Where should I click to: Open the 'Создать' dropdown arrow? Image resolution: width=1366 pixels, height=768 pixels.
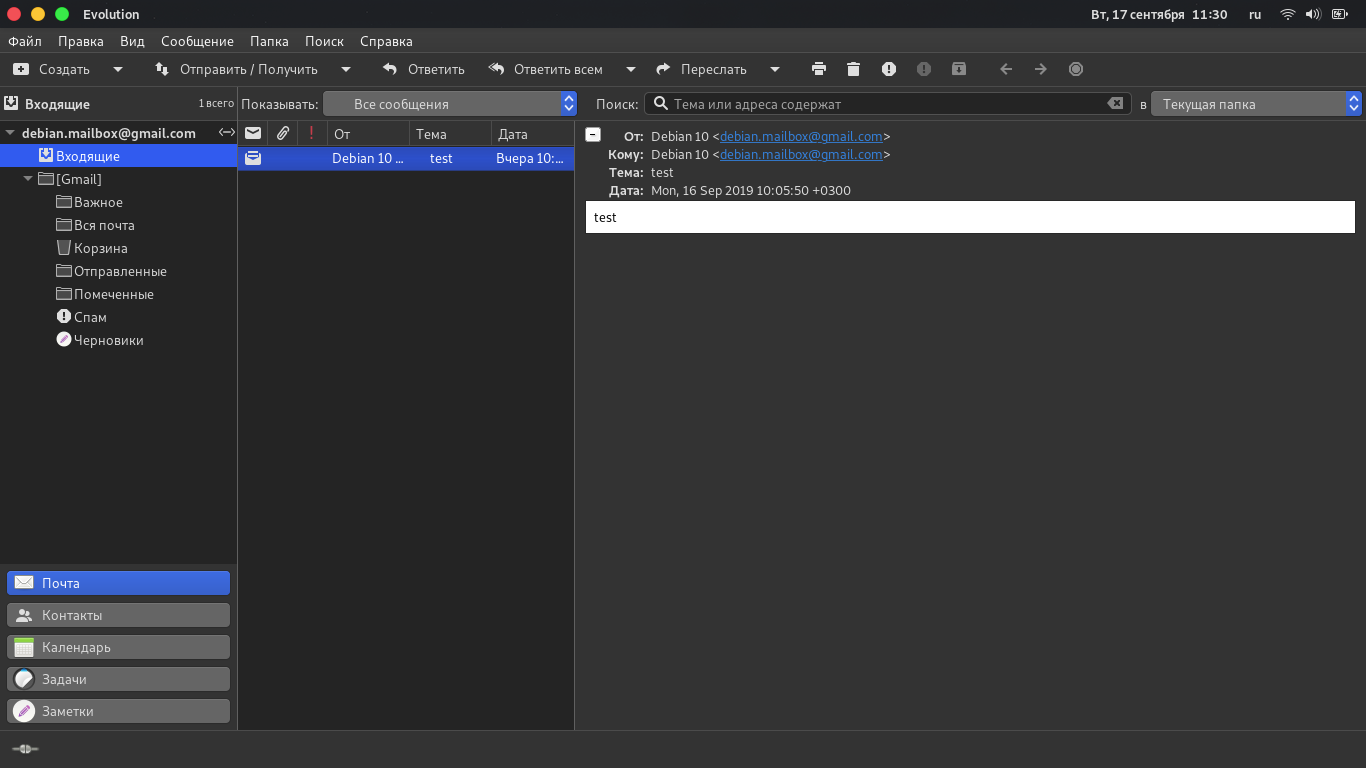tap(118, 69)
